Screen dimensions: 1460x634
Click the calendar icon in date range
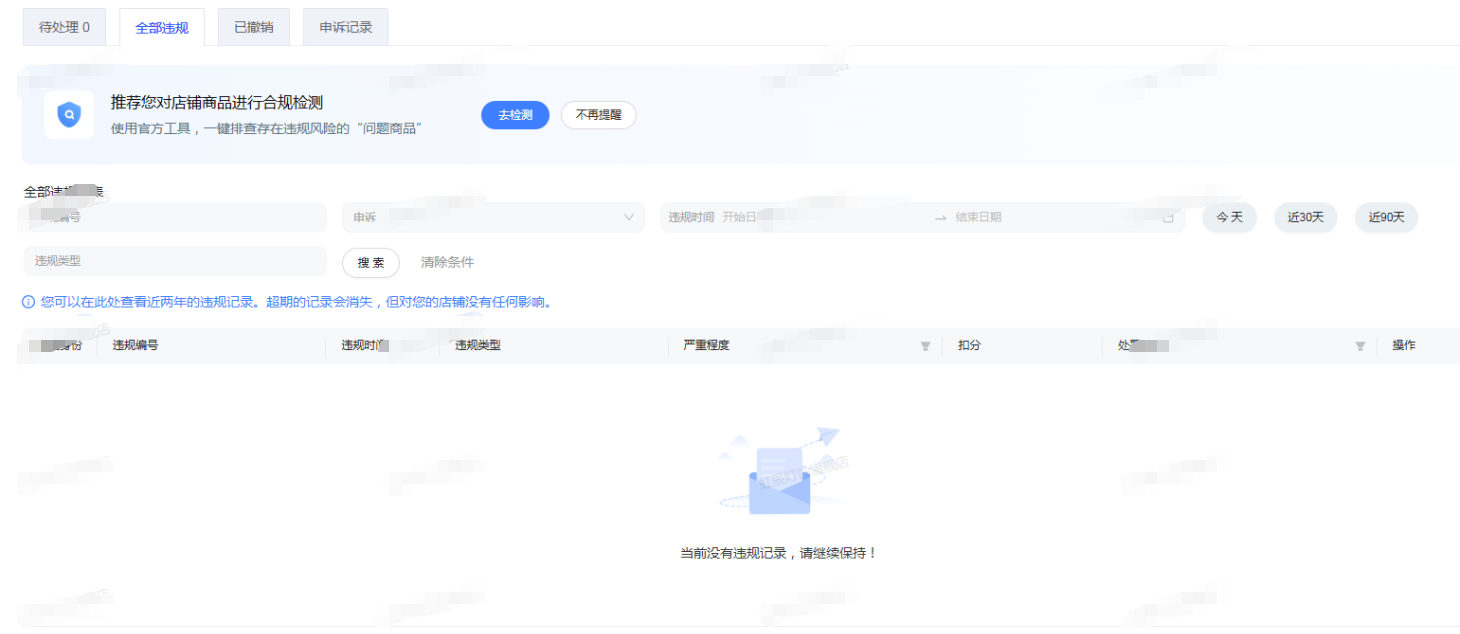(1168, 218)
